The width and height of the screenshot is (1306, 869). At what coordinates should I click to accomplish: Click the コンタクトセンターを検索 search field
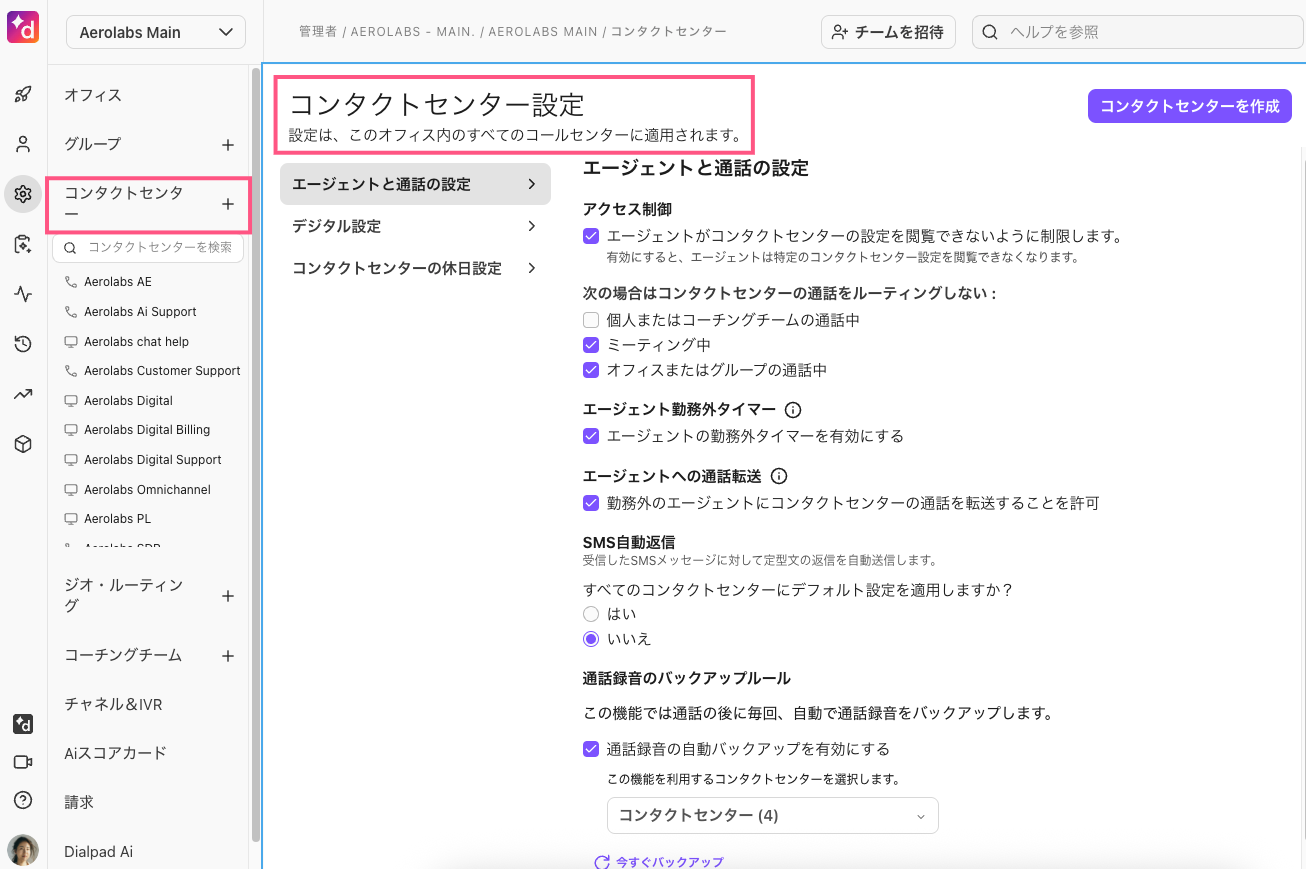[x=148, y=247]
